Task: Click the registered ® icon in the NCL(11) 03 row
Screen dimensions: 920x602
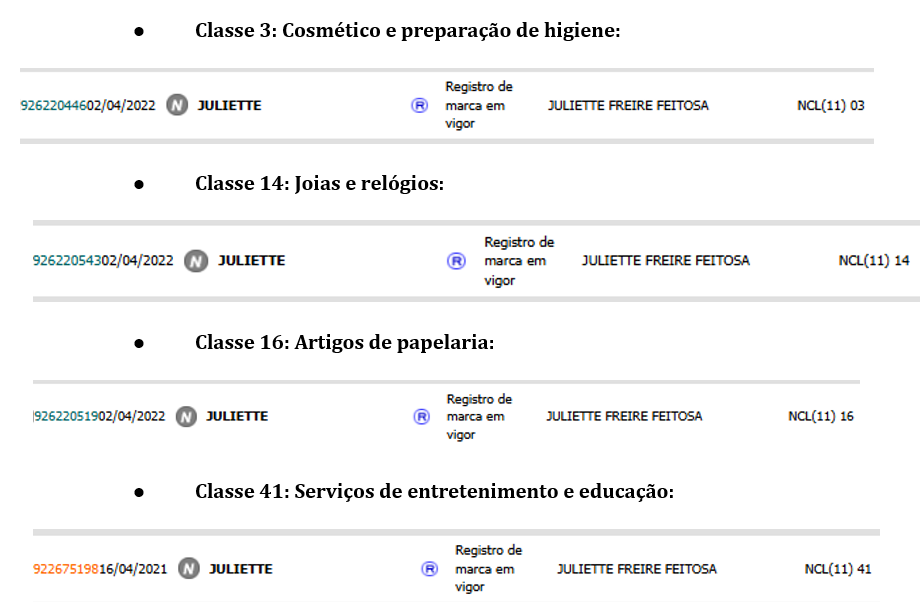Action: point(419,105)
